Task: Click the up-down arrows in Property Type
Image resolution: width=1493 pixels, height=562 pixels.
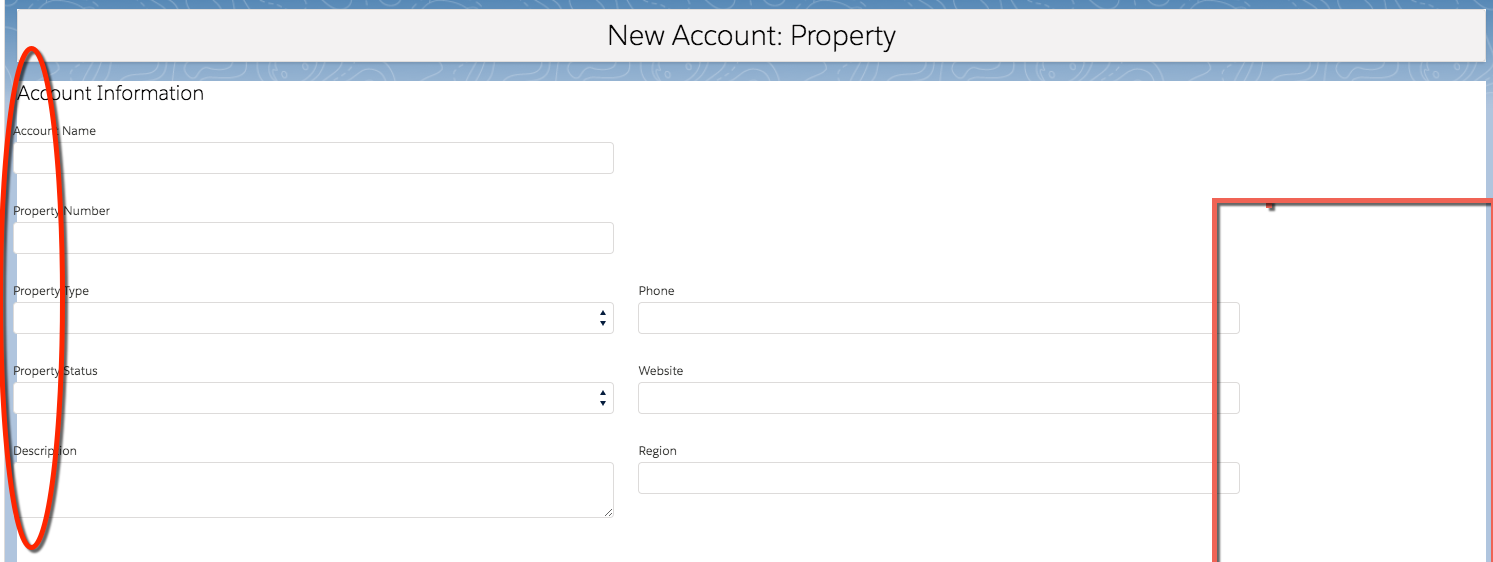Action: (x=603, y=318)
